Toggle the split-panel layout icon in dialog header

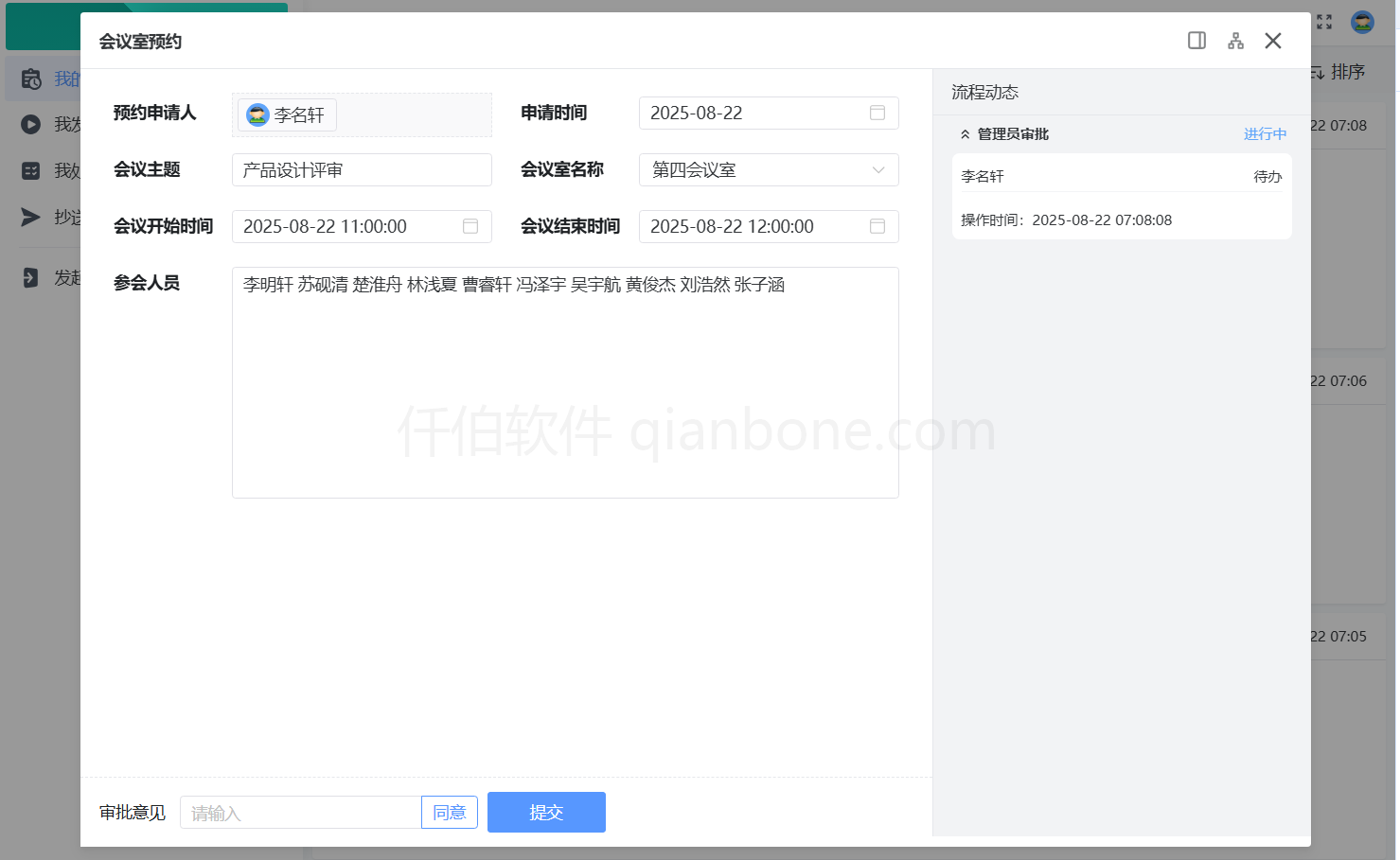point(1196,40)
